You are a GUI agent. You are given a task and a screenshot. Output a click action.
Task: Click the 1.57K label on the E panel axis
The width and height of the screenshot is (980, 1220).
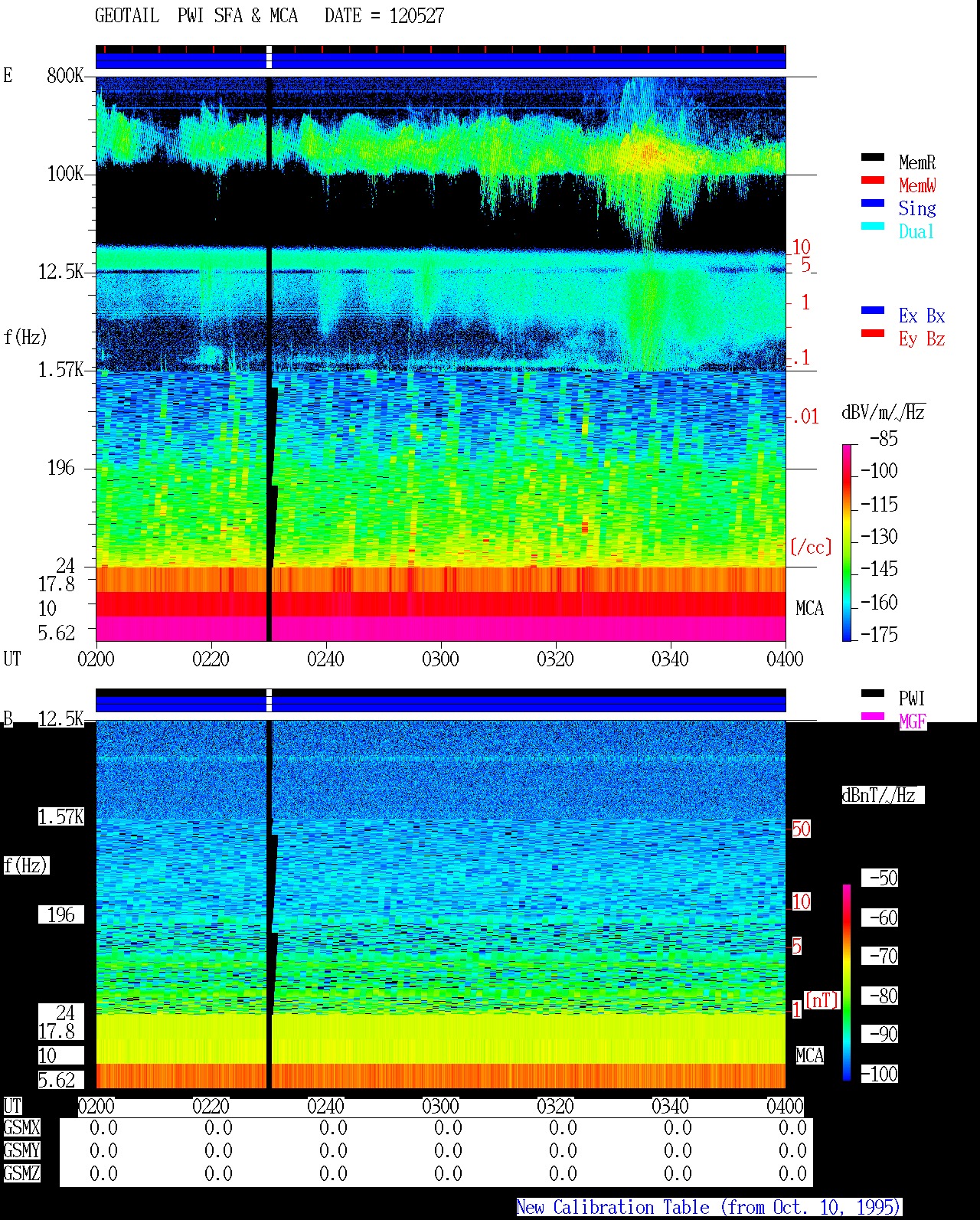[x=61, y=369]
